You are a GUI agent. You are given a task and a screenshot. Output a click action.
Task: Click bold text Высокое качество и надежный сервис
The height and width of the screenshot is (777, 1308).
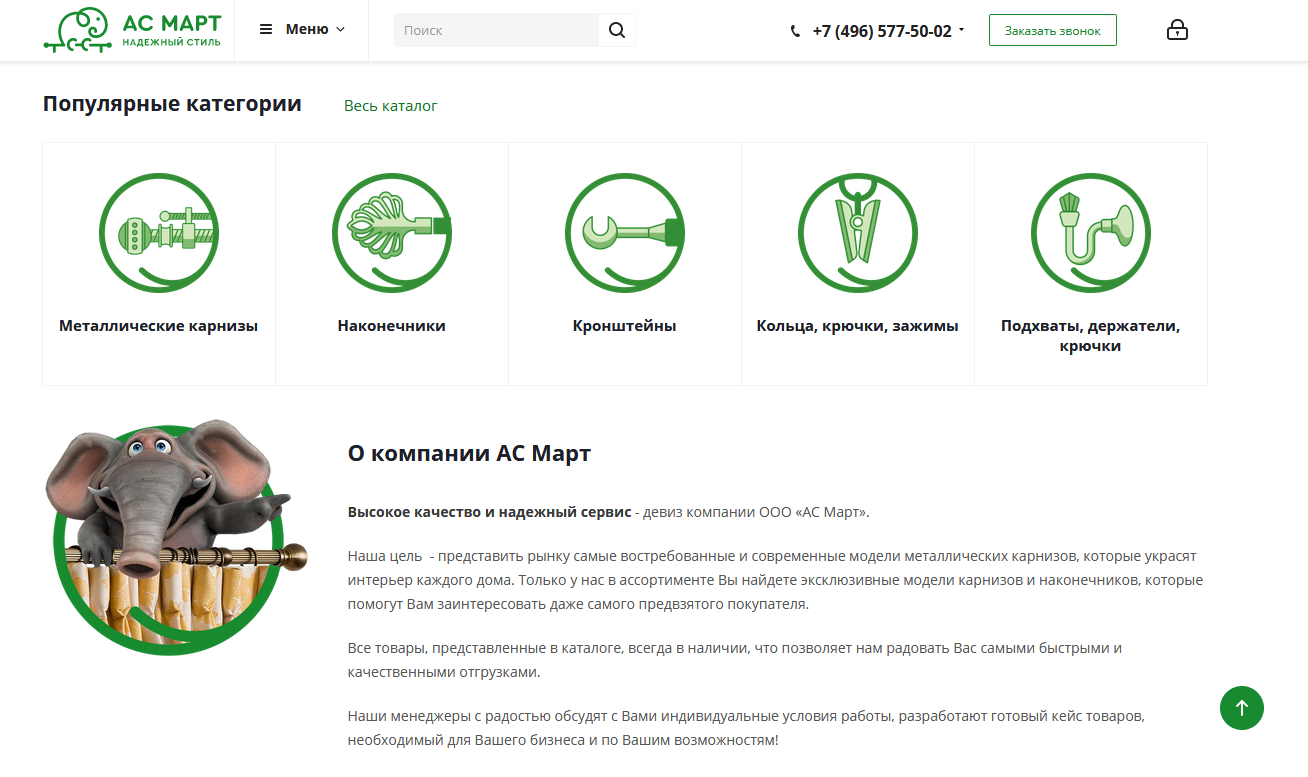pos(489,512)
